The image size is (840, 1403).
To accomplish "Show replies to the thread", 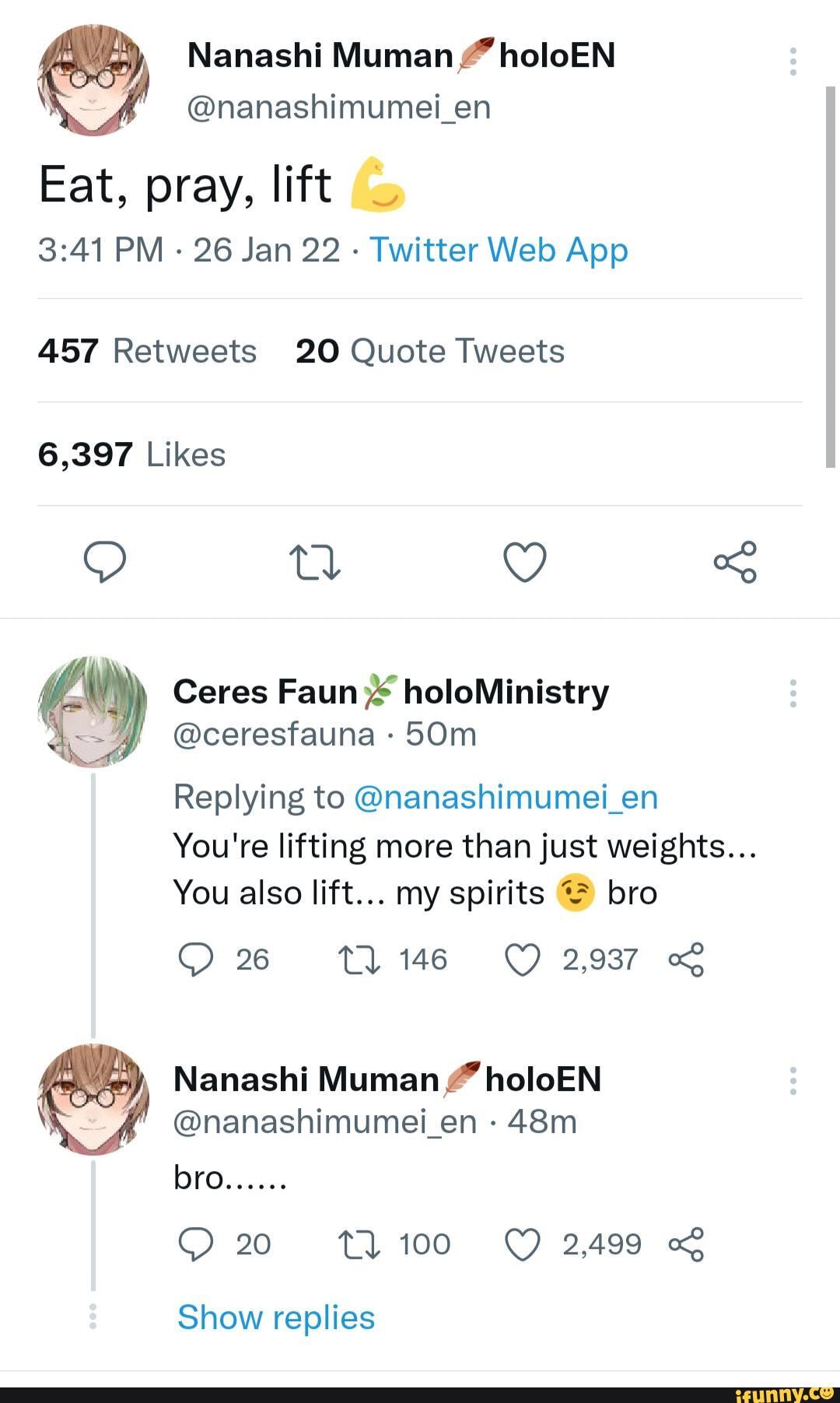I will [275, 1317].
